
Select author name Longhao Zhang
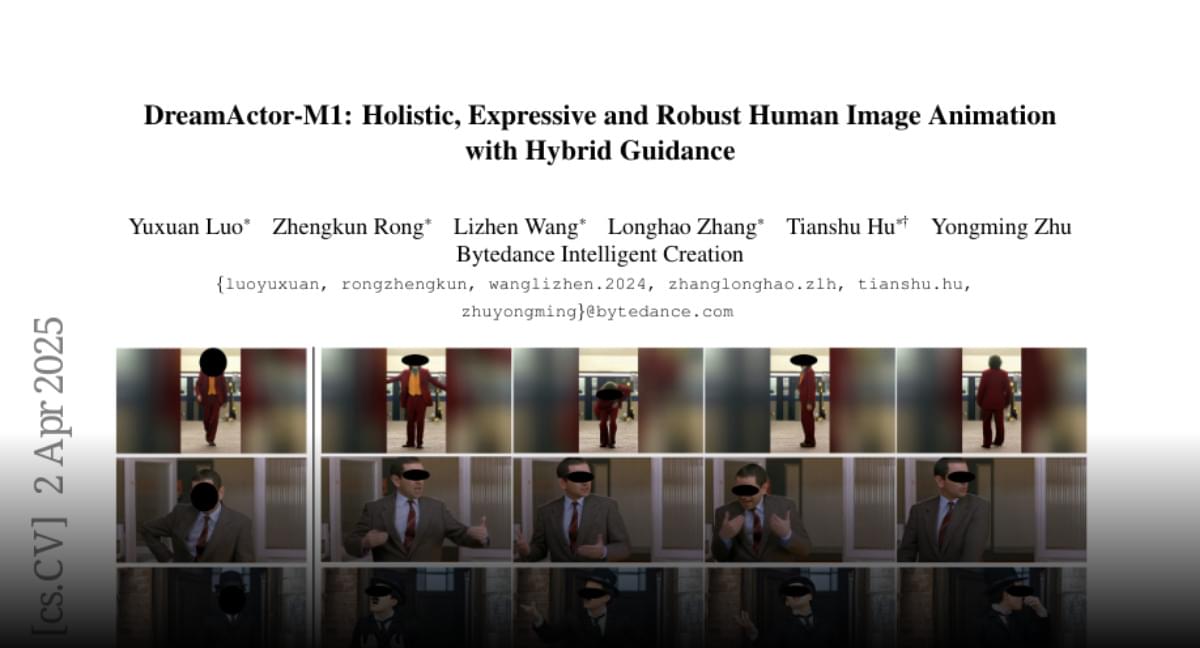point(682,227)
